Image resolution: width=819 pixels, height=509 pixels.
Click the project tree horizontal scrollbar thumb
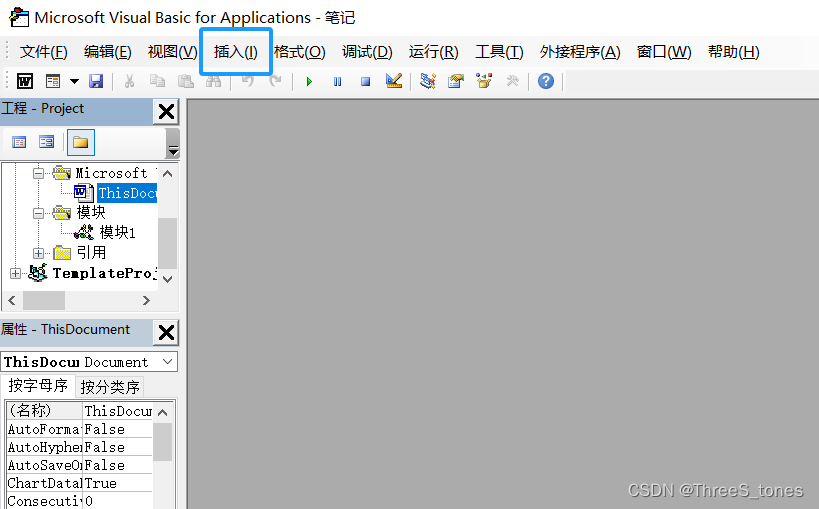coord(44,300)
